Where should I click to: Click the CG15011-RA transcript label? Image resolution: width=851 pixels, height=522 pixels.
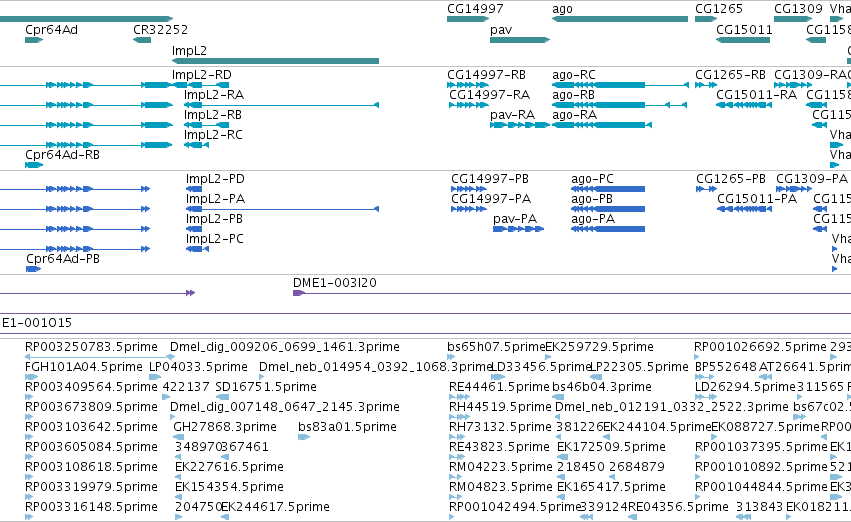pos(757,94)
